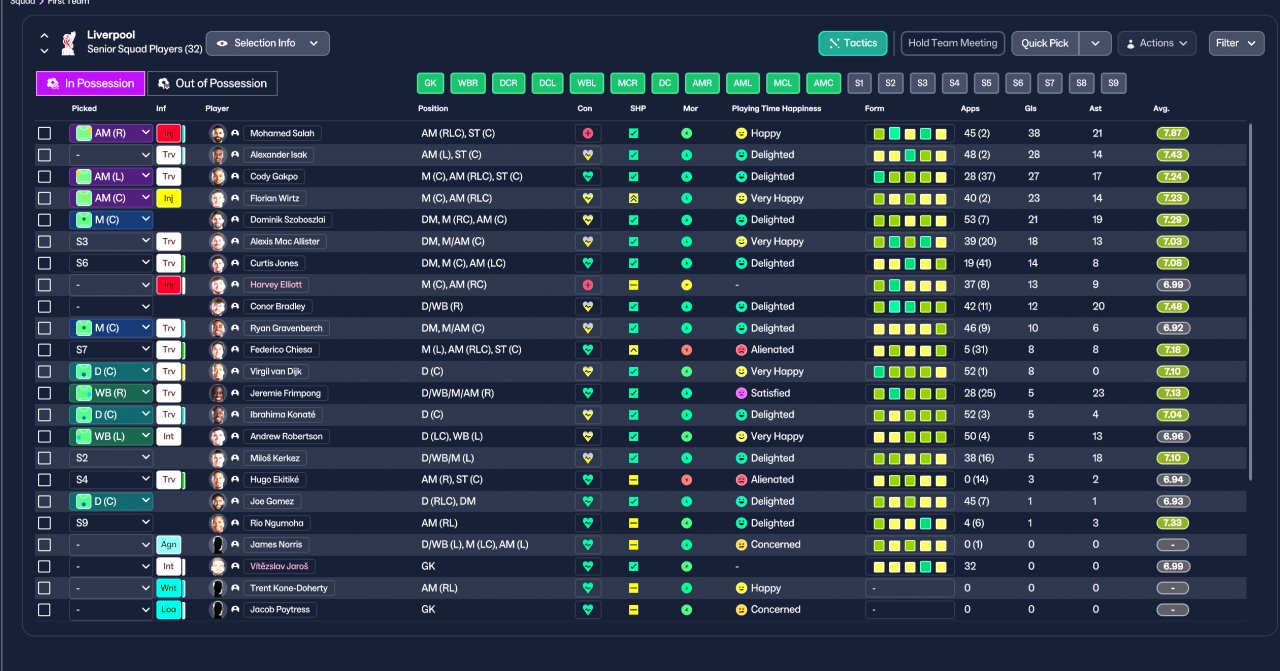
Task: Select the checkbox for Virgil van Dijk
Action: pyautogui.click(x=44, y=372)
